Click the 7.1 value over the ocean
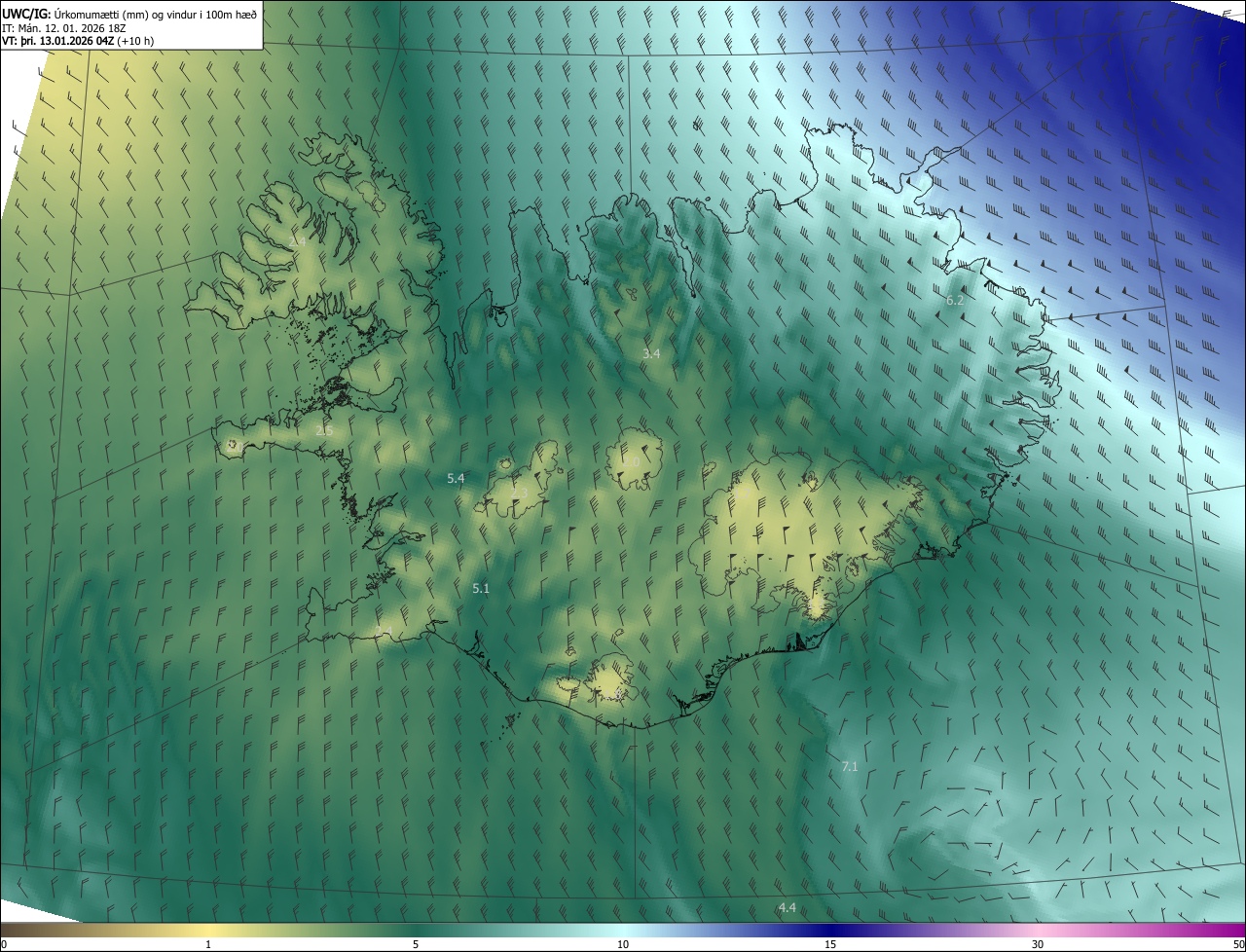The width and height of the screenshot is (1246, 952). (850, 767)
